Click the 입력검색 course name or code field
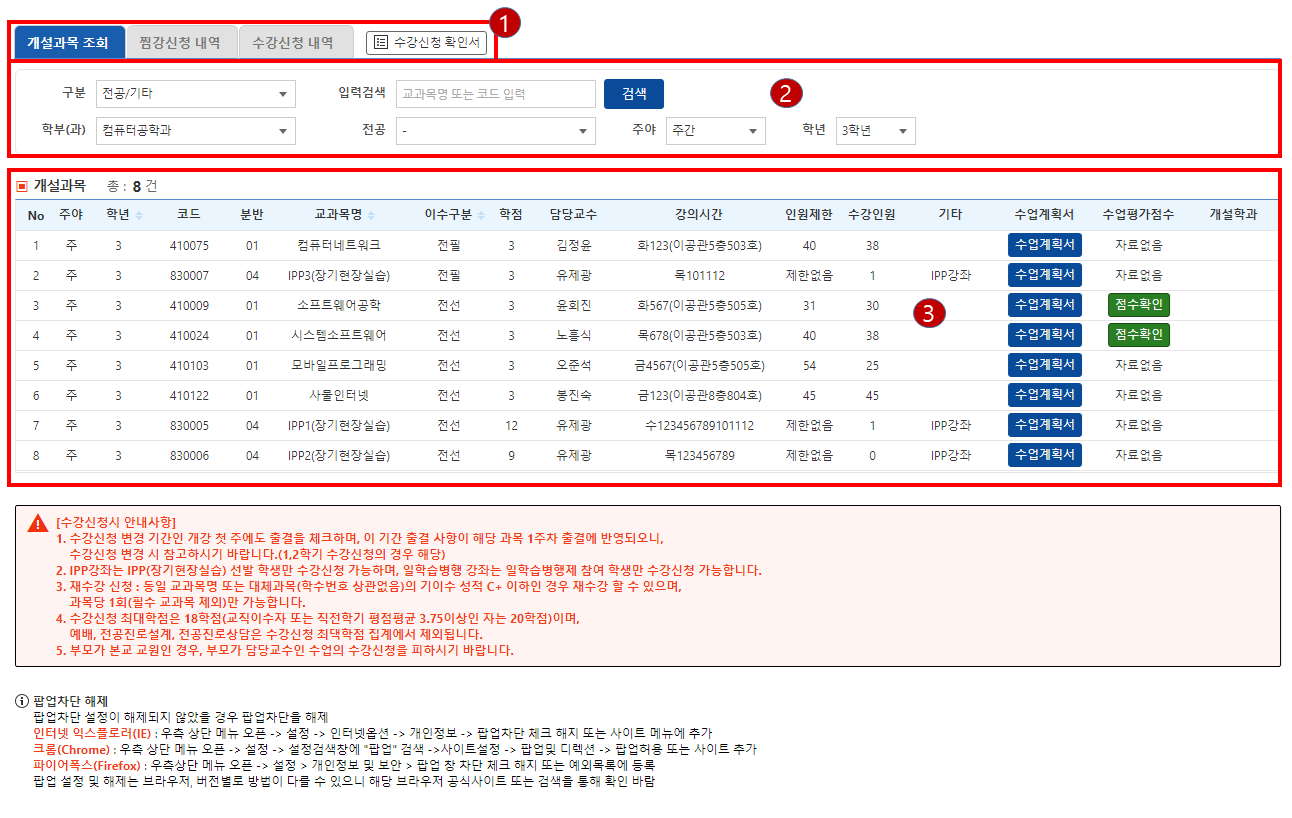The height and width of the screenshot is (818, 1292). (x=495, y=94)
